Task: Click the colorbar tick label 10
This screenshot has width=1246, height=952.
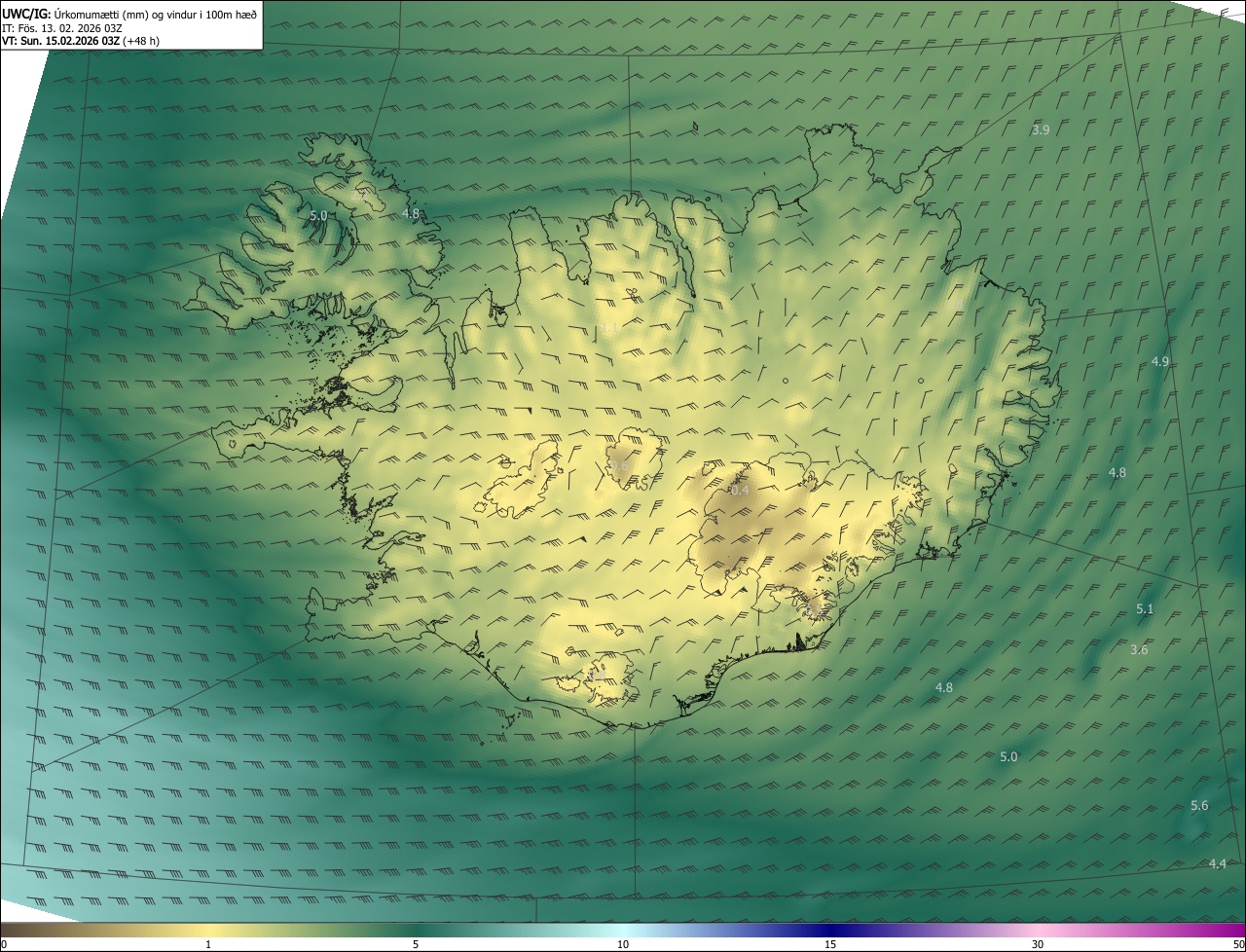Action: [x=623, y=944]
